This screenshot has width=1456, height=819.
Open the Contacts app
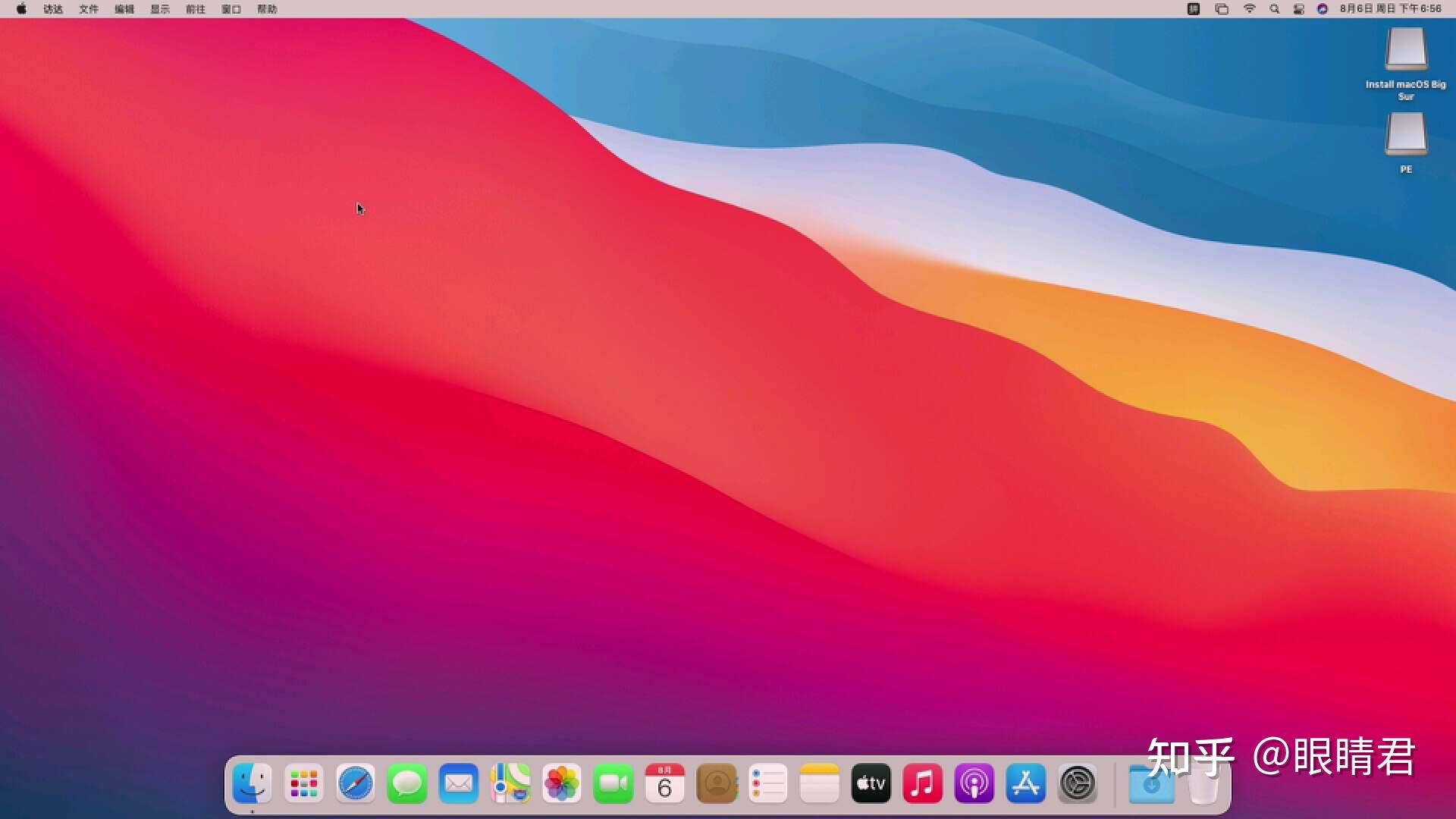pyautogui.click(x=716, y=783)
